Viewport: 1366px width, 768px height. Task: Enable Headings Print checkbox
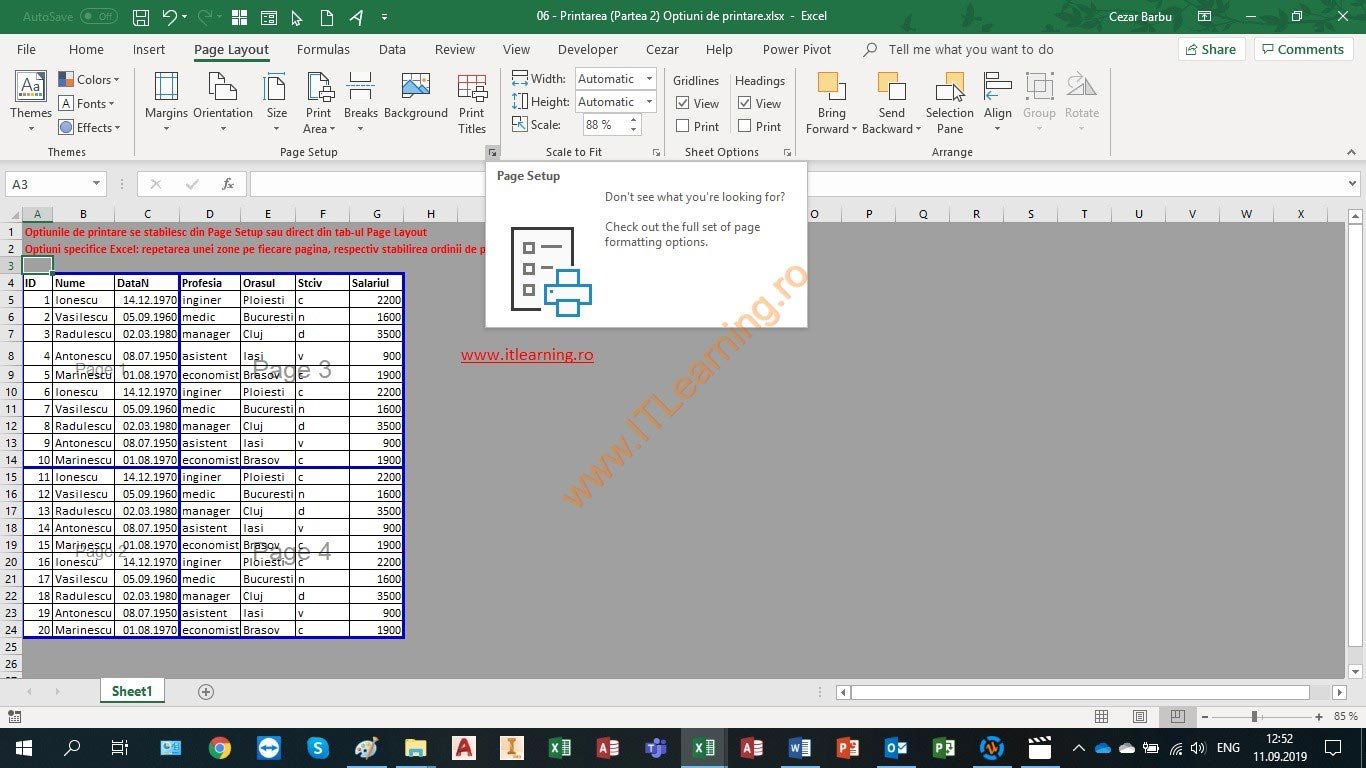click(x=745, y=126)
